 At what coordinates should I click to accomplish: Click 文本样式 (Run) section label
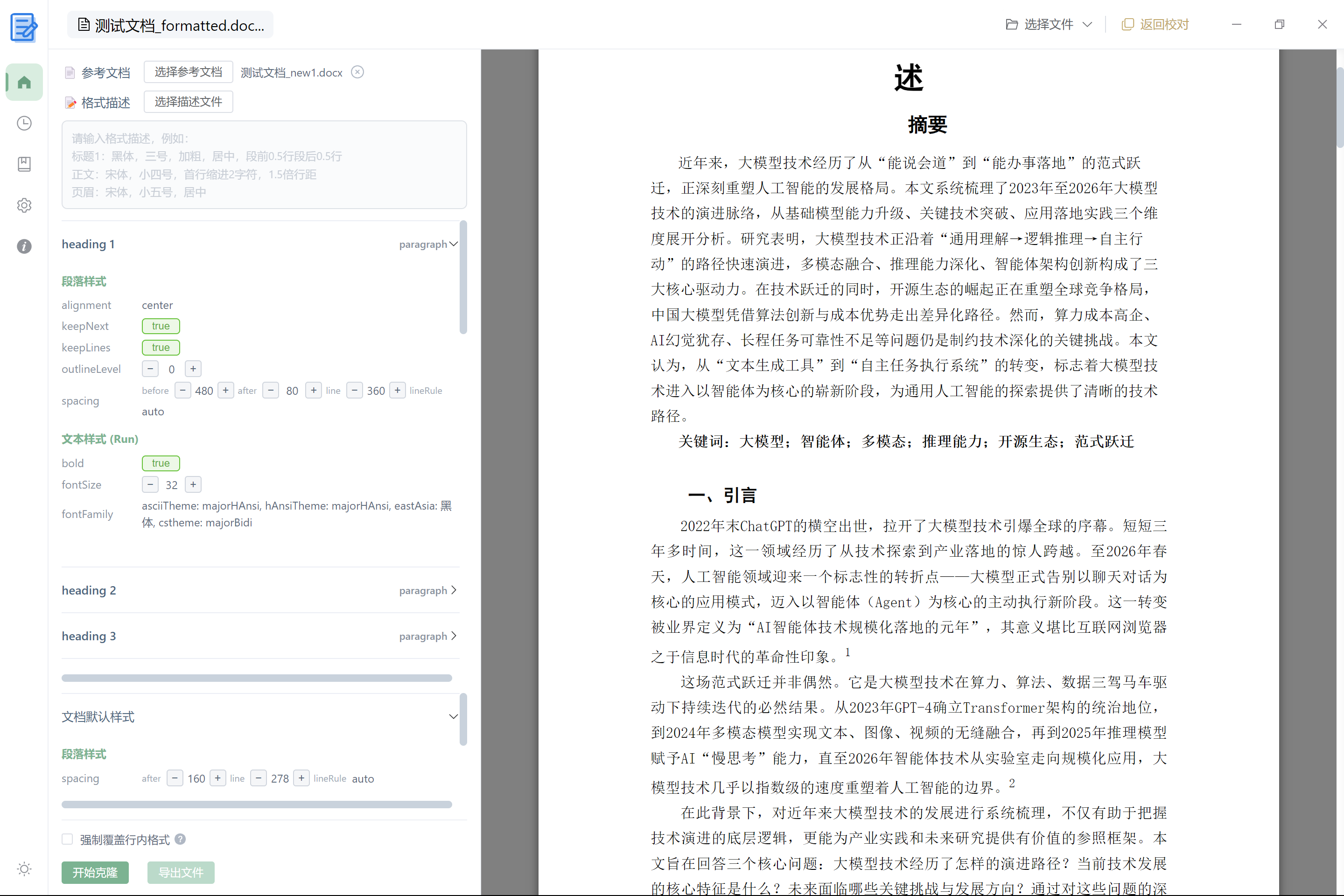tap(100, 439)
